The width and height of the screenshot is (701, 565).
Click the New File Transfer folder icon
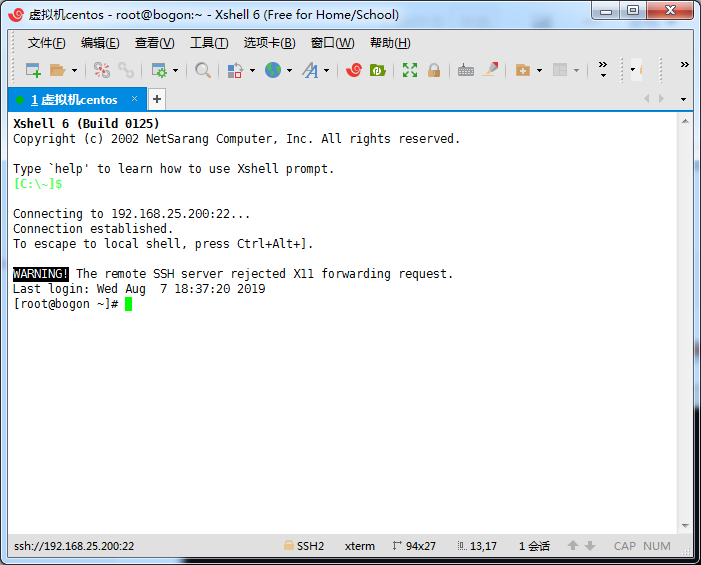(523, 70)
